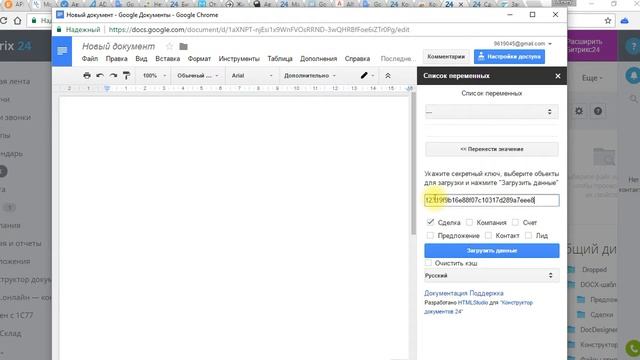640x360 pixels.
Task: Open the Таблица menu
Action: 280,59
